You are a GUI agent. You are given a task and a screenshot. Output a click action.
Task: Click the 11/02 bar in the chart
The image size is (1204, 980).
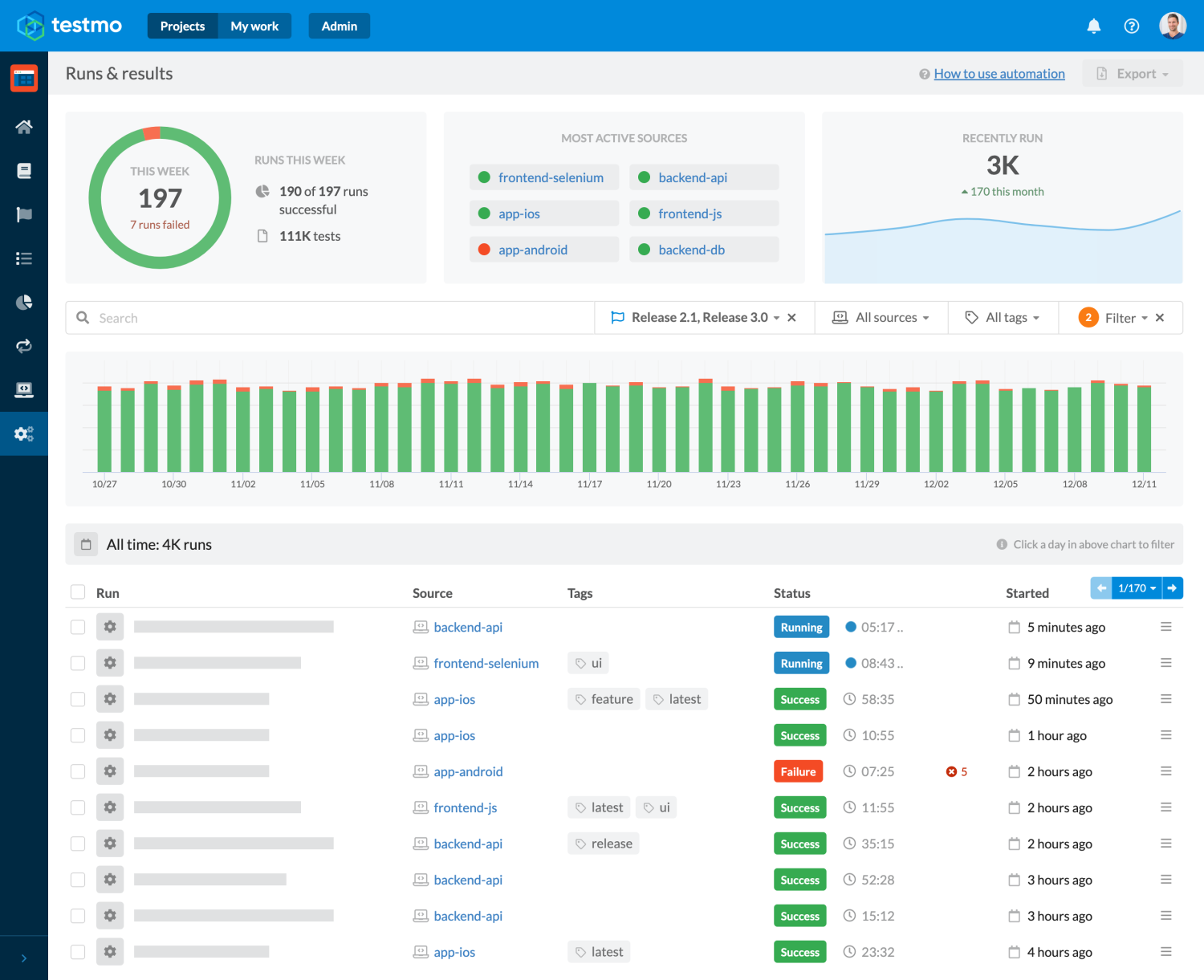click(x=243, y=430)
